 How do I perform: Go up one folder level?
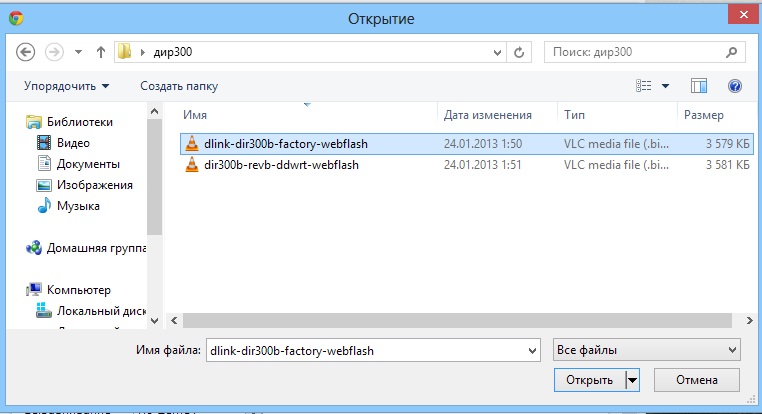coord(101,52)
